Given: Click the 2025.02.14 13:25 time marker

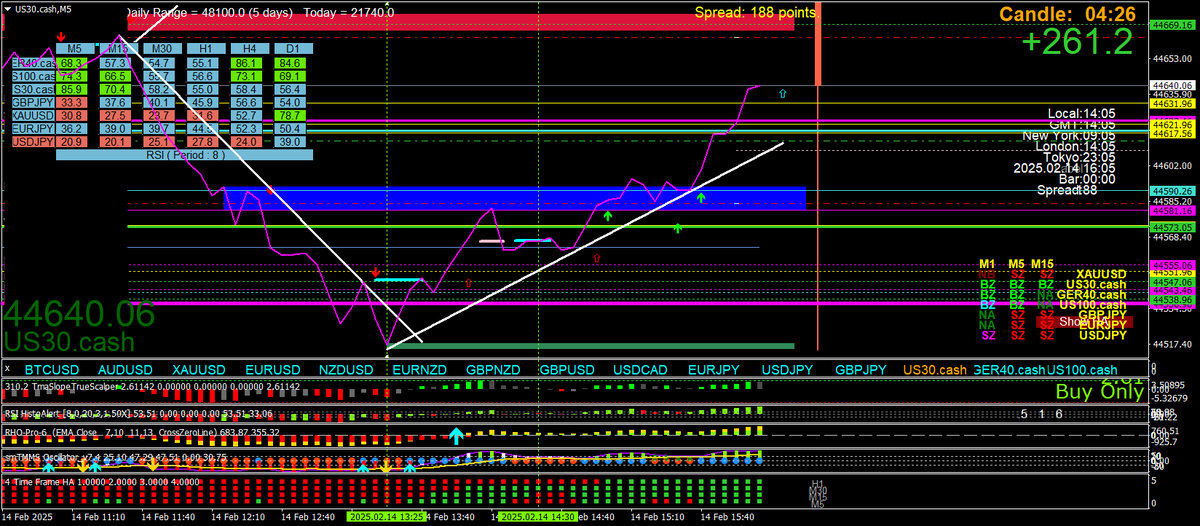Looking at the screenshot, I should coord(387,517).
